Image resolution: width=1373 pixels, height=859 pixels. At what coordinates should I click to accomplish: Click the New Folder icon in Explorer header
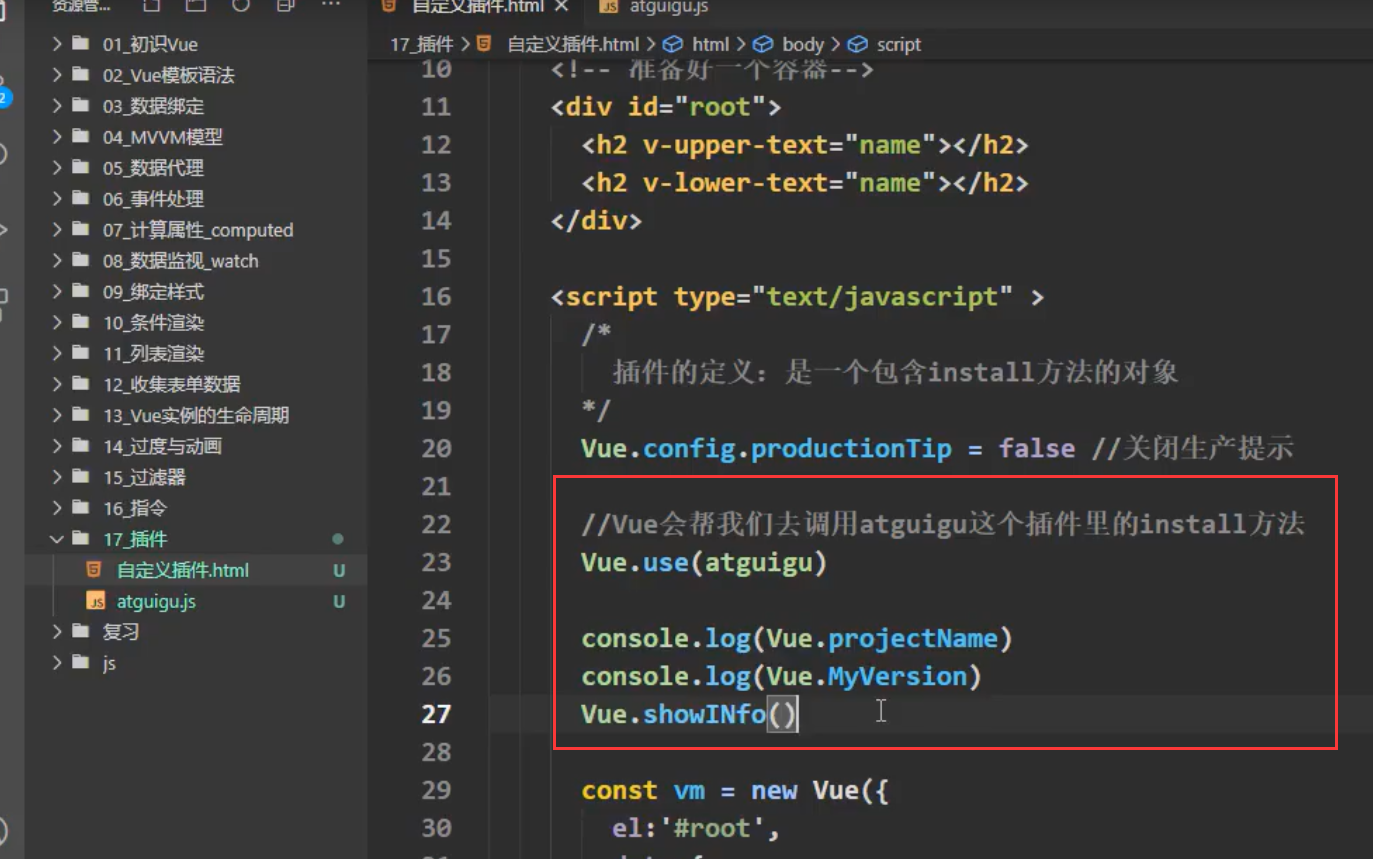[x=196, y=6]
